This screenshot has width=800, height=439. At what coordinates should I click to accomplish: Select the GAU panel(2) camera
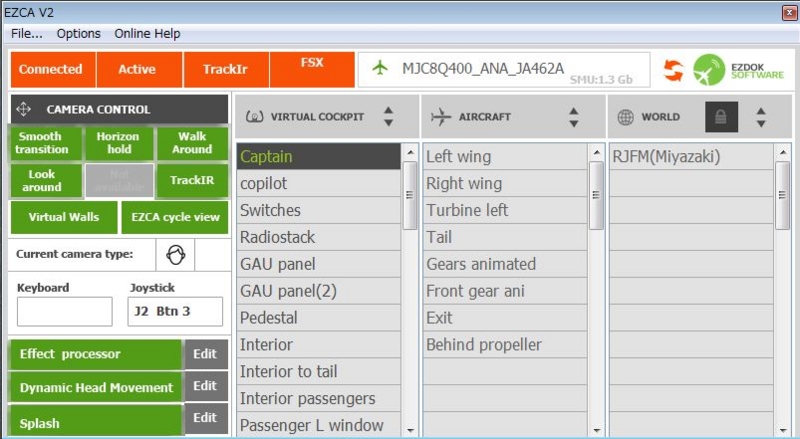[318, 291]
